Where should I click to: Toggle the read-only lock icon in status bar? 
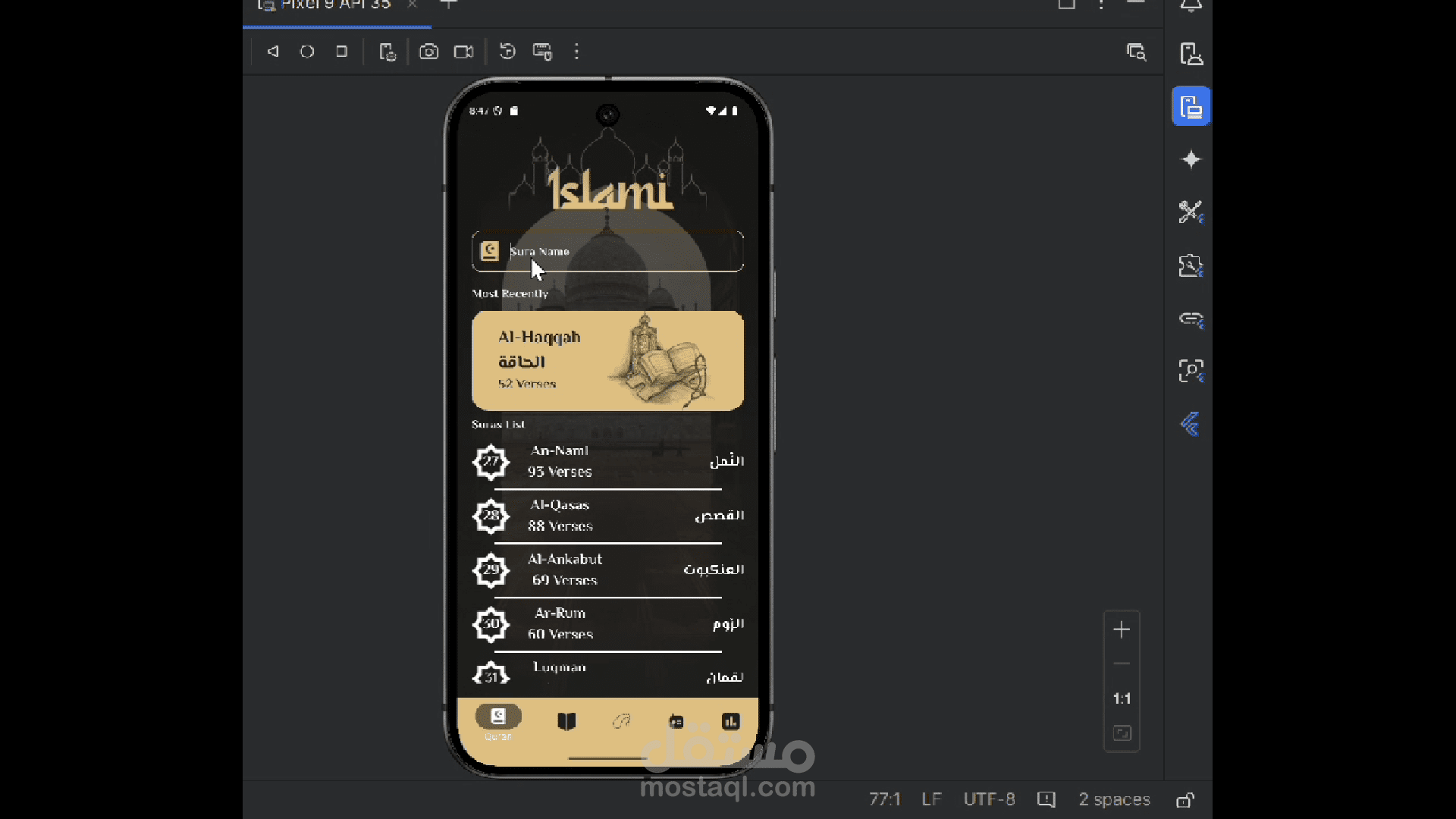[1185, 800]
